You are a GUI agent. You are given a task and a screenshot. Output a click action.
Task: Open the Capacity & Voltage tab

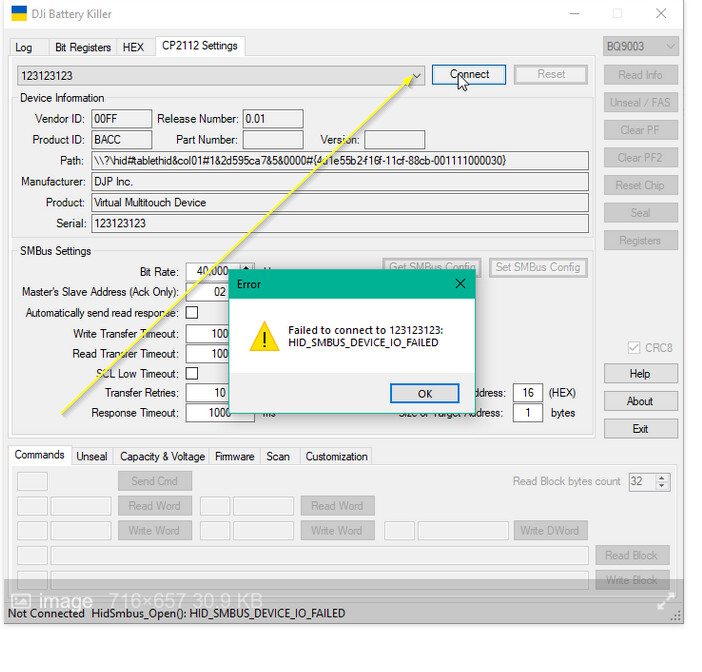coord(162,457)
